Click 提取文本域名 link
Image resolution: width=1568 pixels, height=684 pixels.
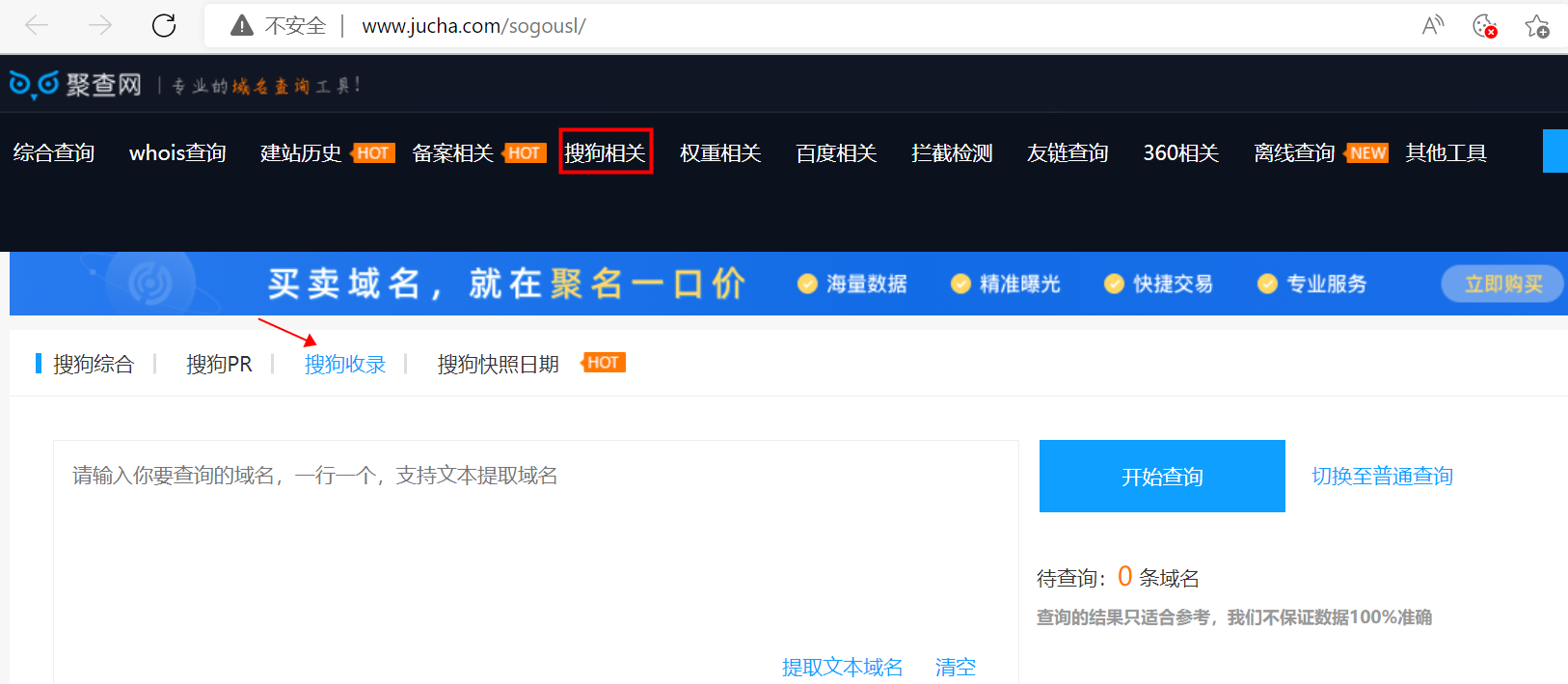[x=842, y=667]
